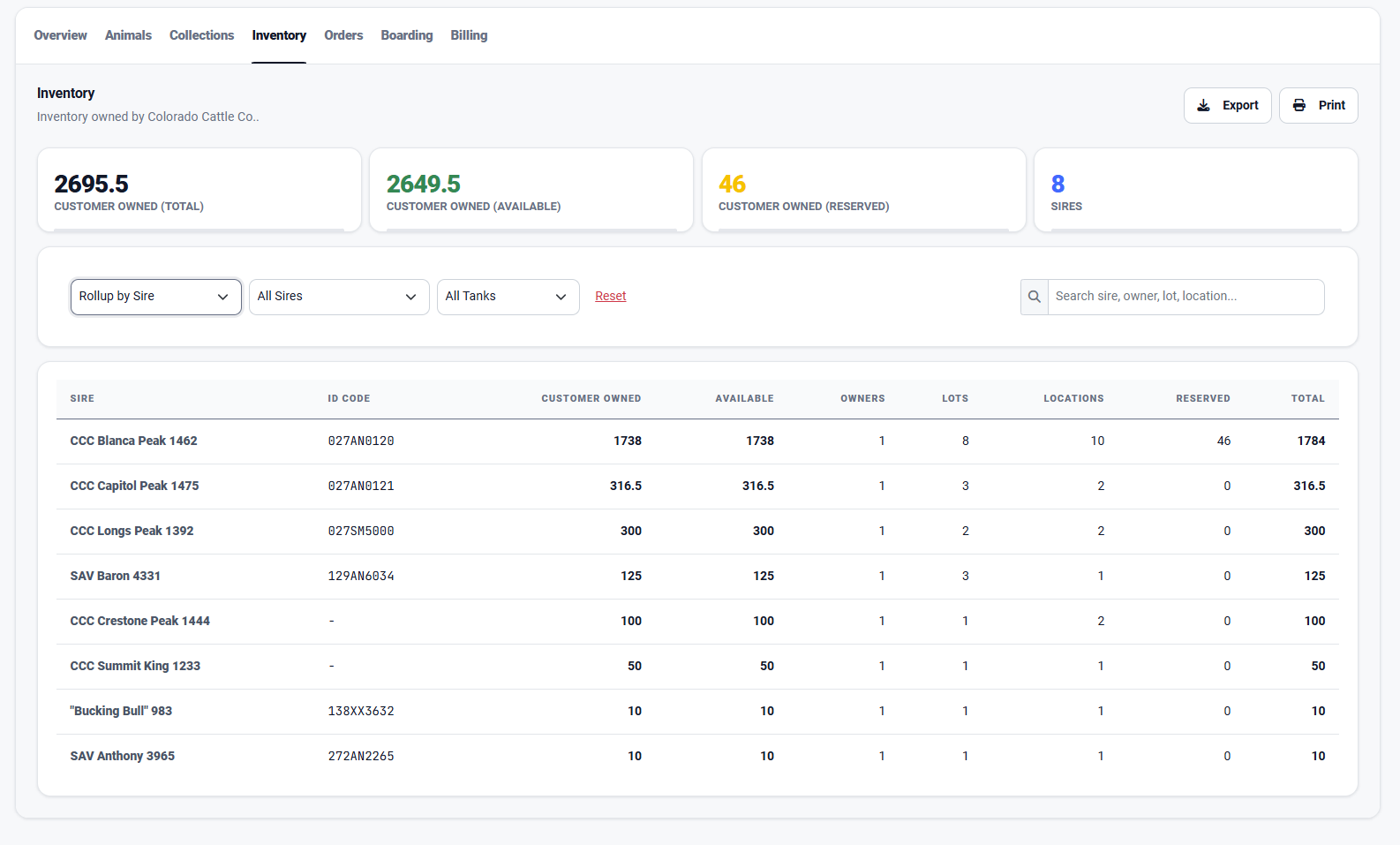The image size is (1400, 845).
Task: Click the Reset filters link
Action: (611, 296)
